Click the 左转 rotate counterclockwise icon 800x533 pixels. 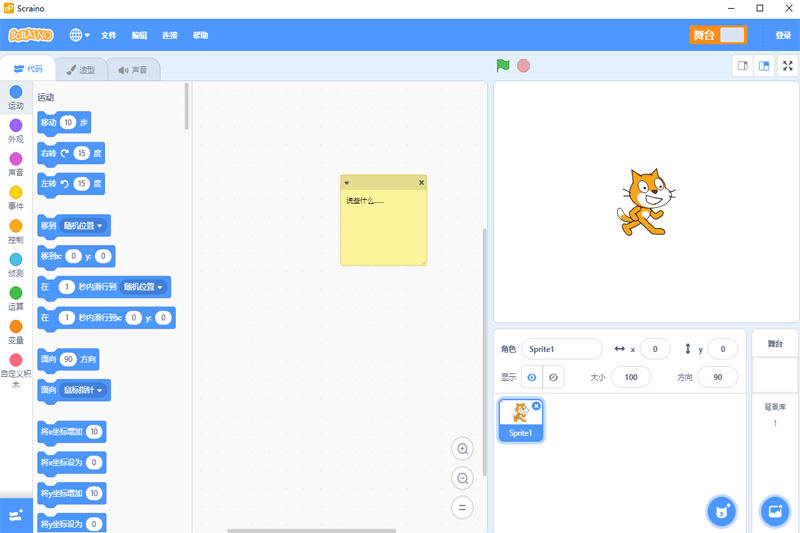[x=65, y=184]
